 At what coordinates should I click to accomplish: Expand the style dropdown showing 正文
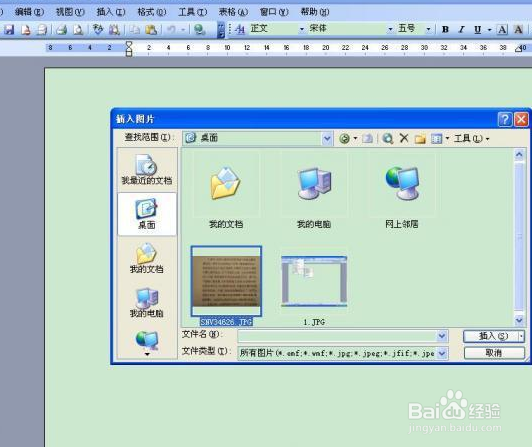[x=301, y=30]
